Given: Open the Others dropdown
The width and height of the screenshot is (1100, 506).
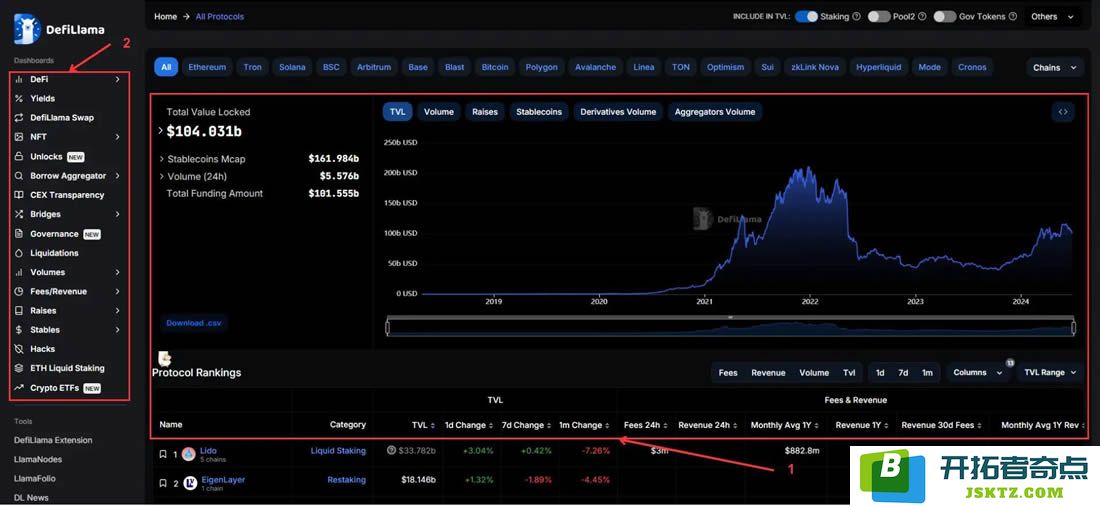Looking at the screenshot, I should 1052,17.
